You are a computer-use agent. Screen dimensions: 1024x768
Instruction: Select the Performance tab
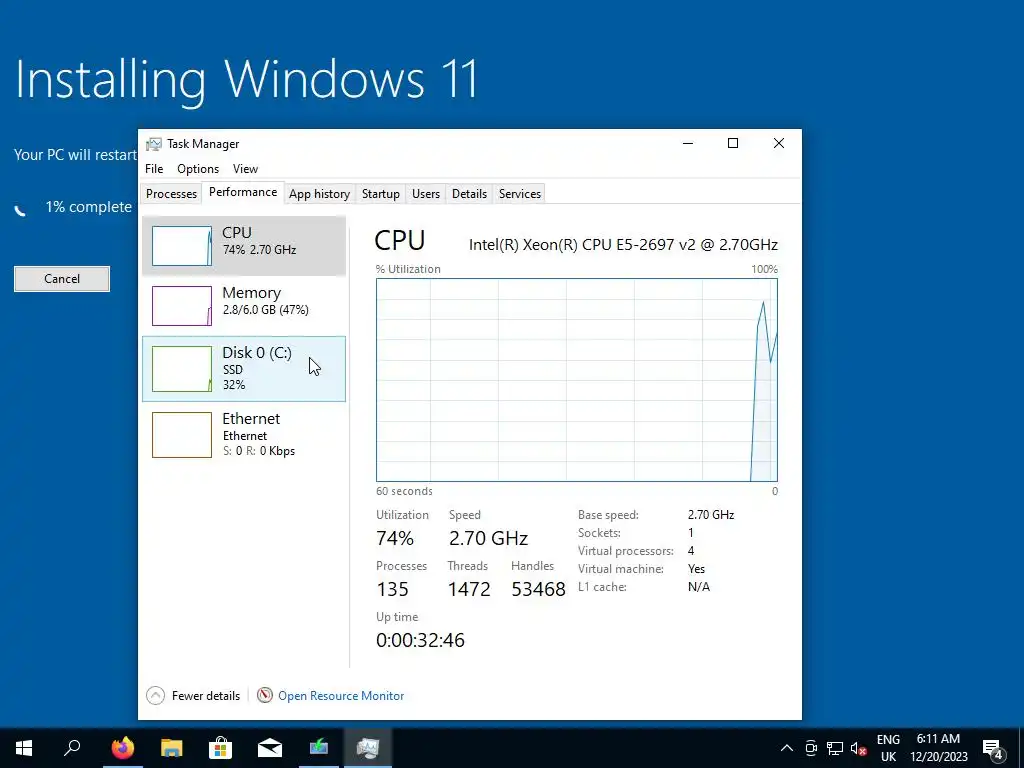pos(243,192)
